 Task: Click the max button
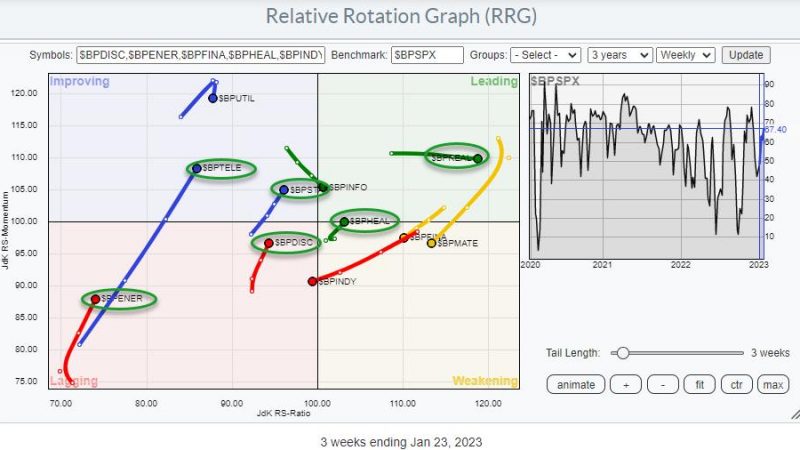[773, 385]
